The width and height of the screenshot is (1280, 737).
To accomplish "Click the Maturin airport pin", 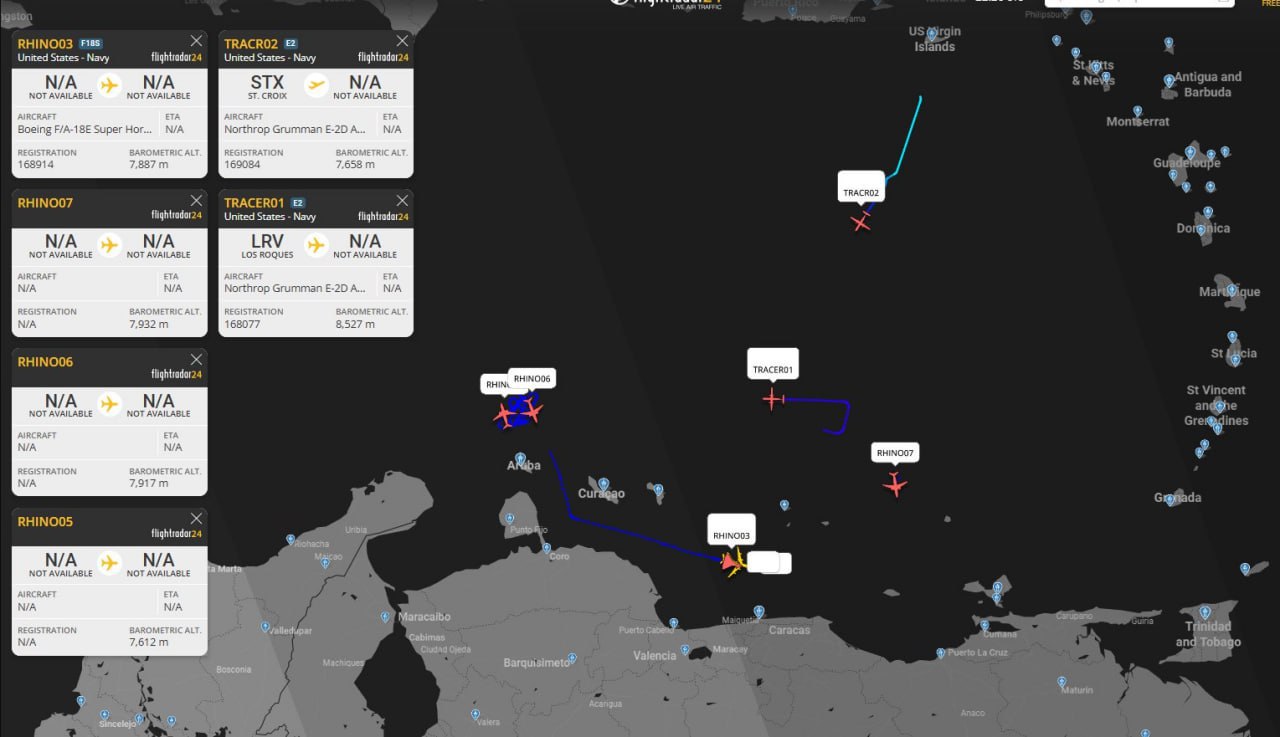I will pyautogui.click(x=1062, y=682).
